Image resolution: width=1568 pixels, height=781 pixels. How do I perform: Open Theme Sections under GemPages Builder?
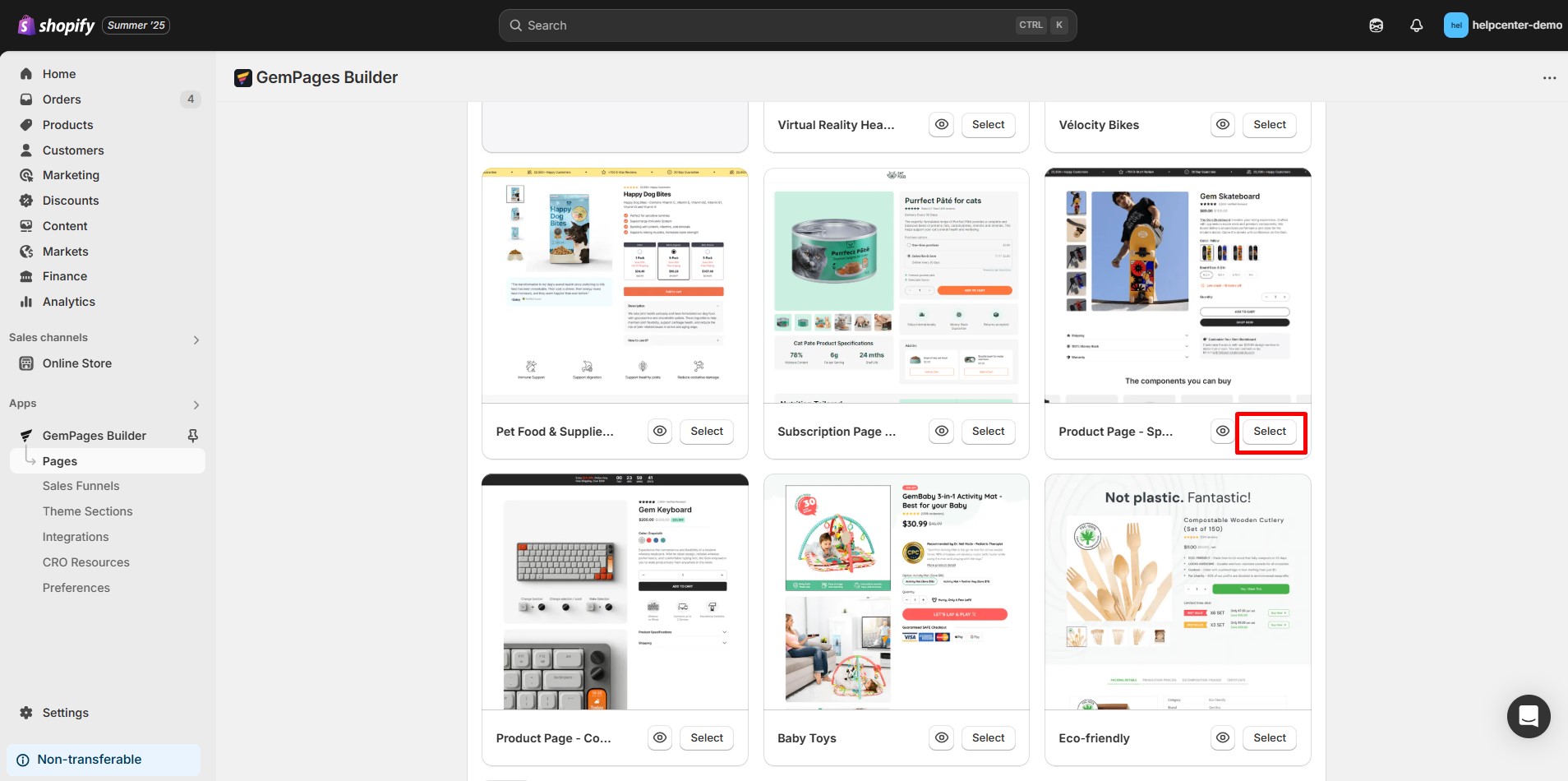(88, 511)
